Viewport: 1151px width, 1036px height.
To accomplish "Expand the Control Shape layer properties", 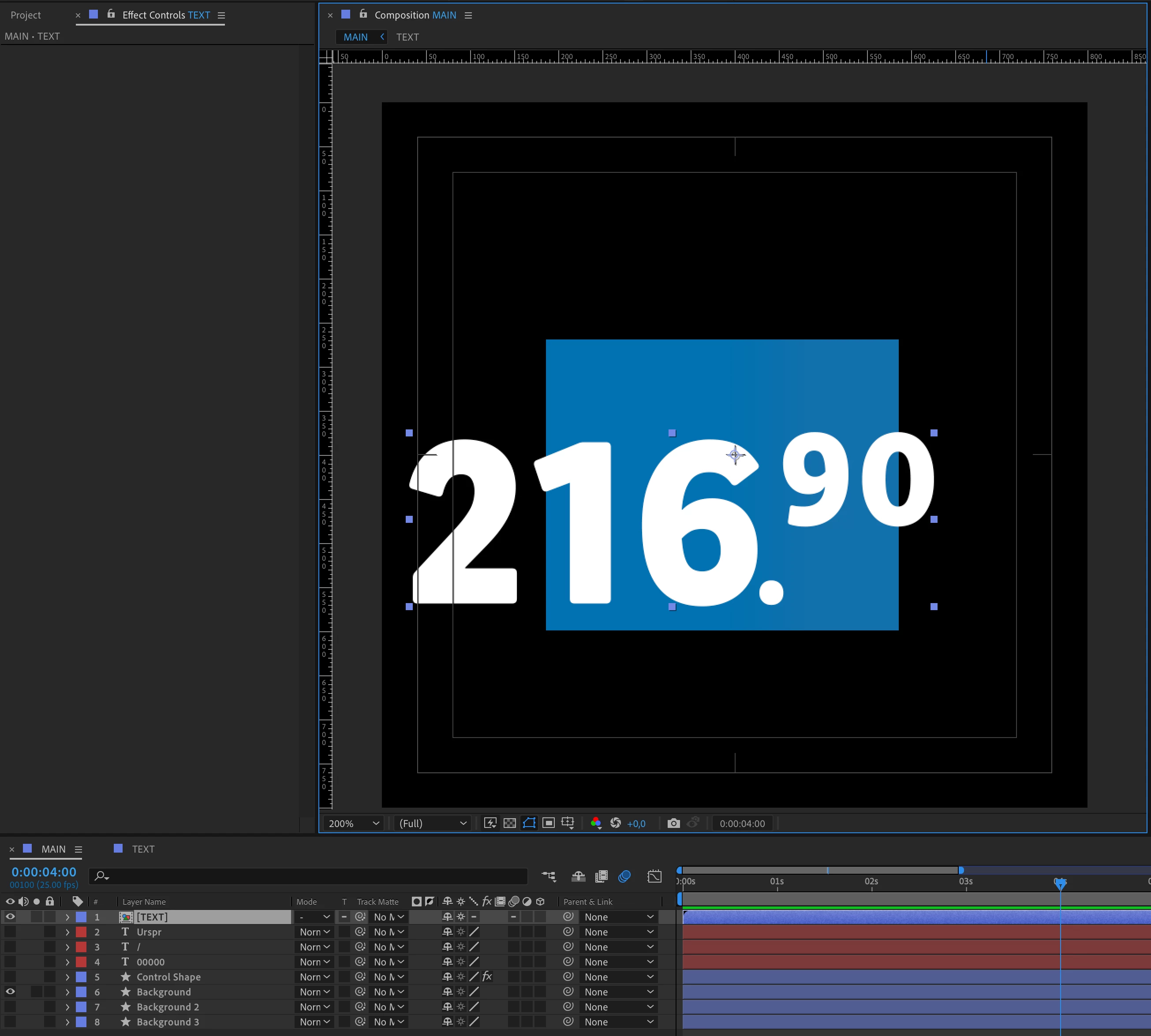I will click(x=67, y=977).
